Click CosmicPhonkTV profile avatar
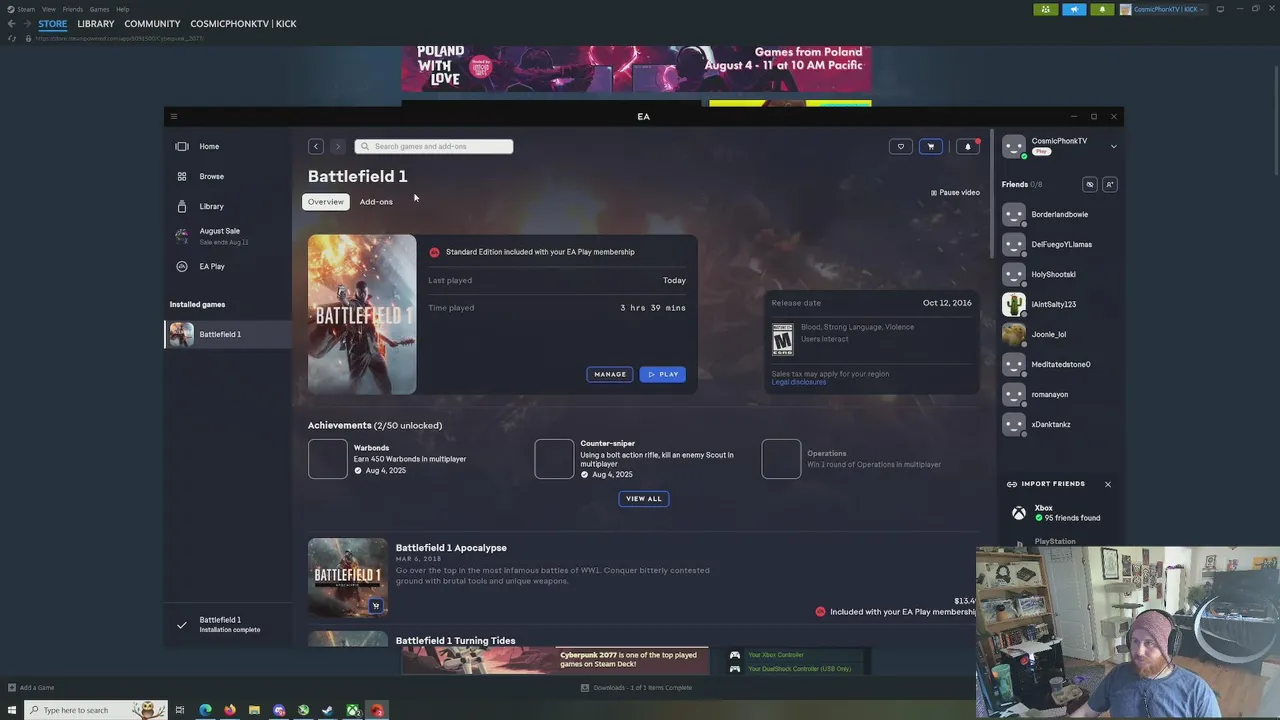1280x720 pixels. click(x=1014, y=146)
